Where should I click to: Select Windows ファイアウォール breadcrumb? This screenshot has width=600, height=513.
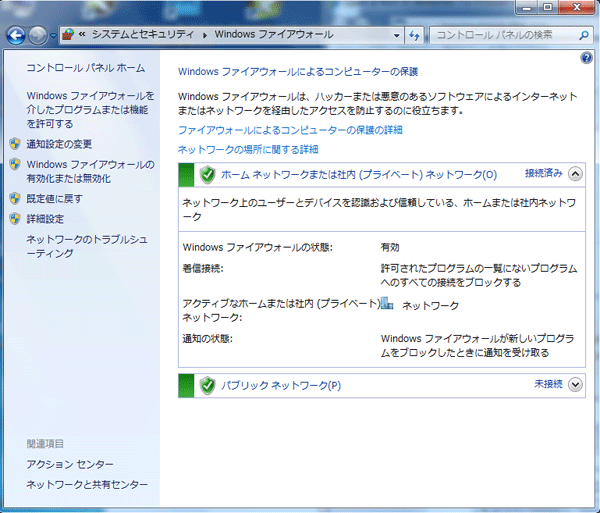tap(274, 34)
